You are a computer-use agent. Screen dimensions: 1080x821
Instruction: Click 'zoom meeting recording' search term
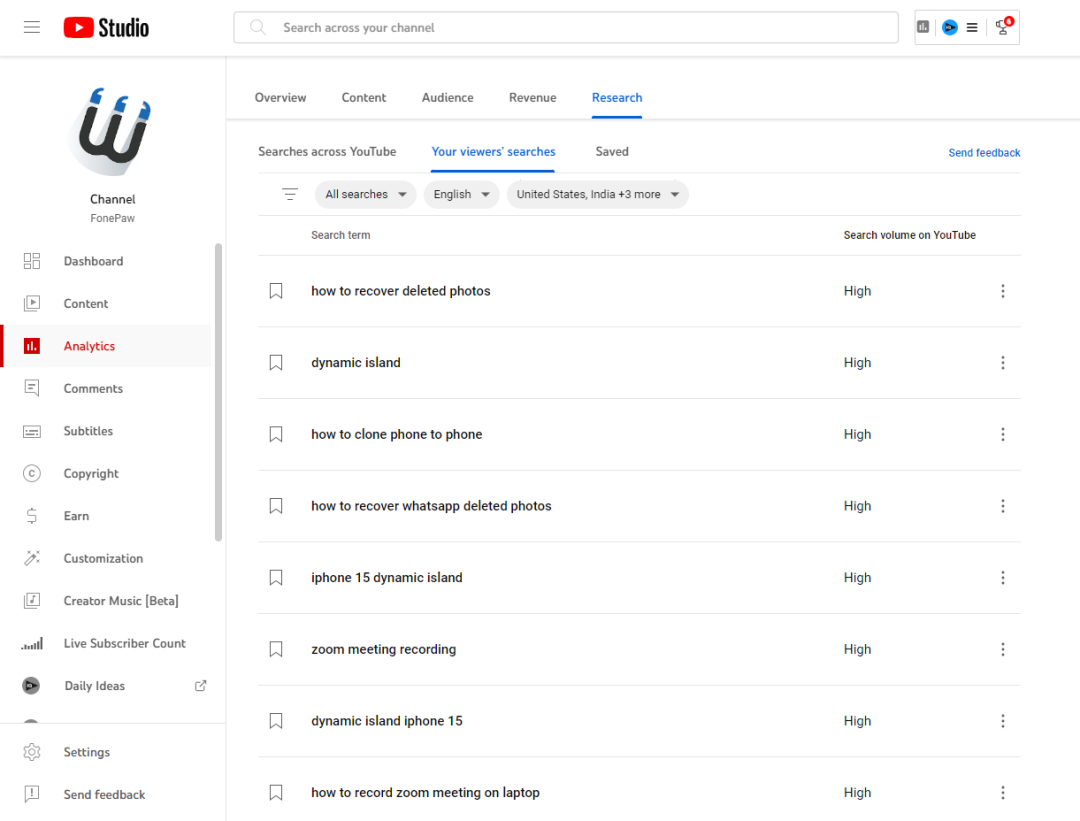pyautogui.click(x=384, y=649)
